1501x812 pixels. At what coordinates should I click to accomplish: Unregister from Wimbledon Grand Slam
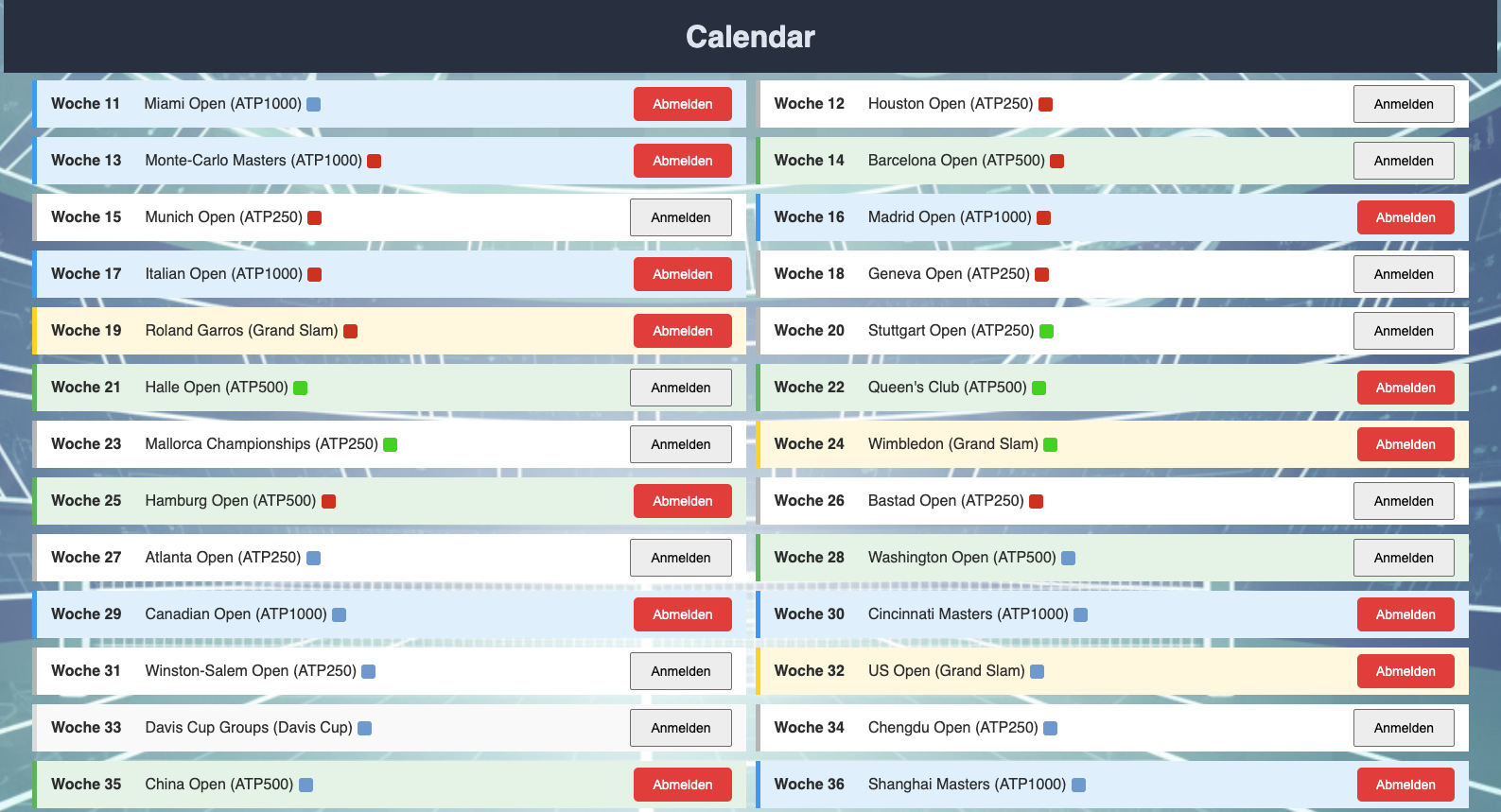pyautogui.click(x=1405, y=444)
